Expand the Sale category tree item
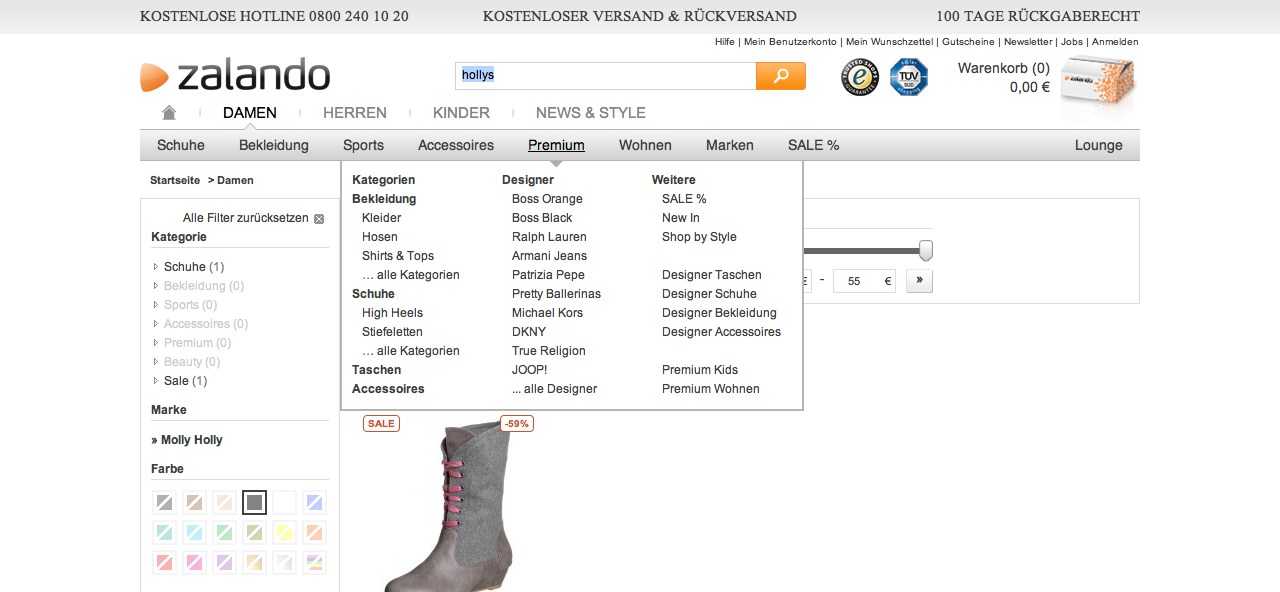The width and height of the screenshot is (1280, 592). pos(156,381)
